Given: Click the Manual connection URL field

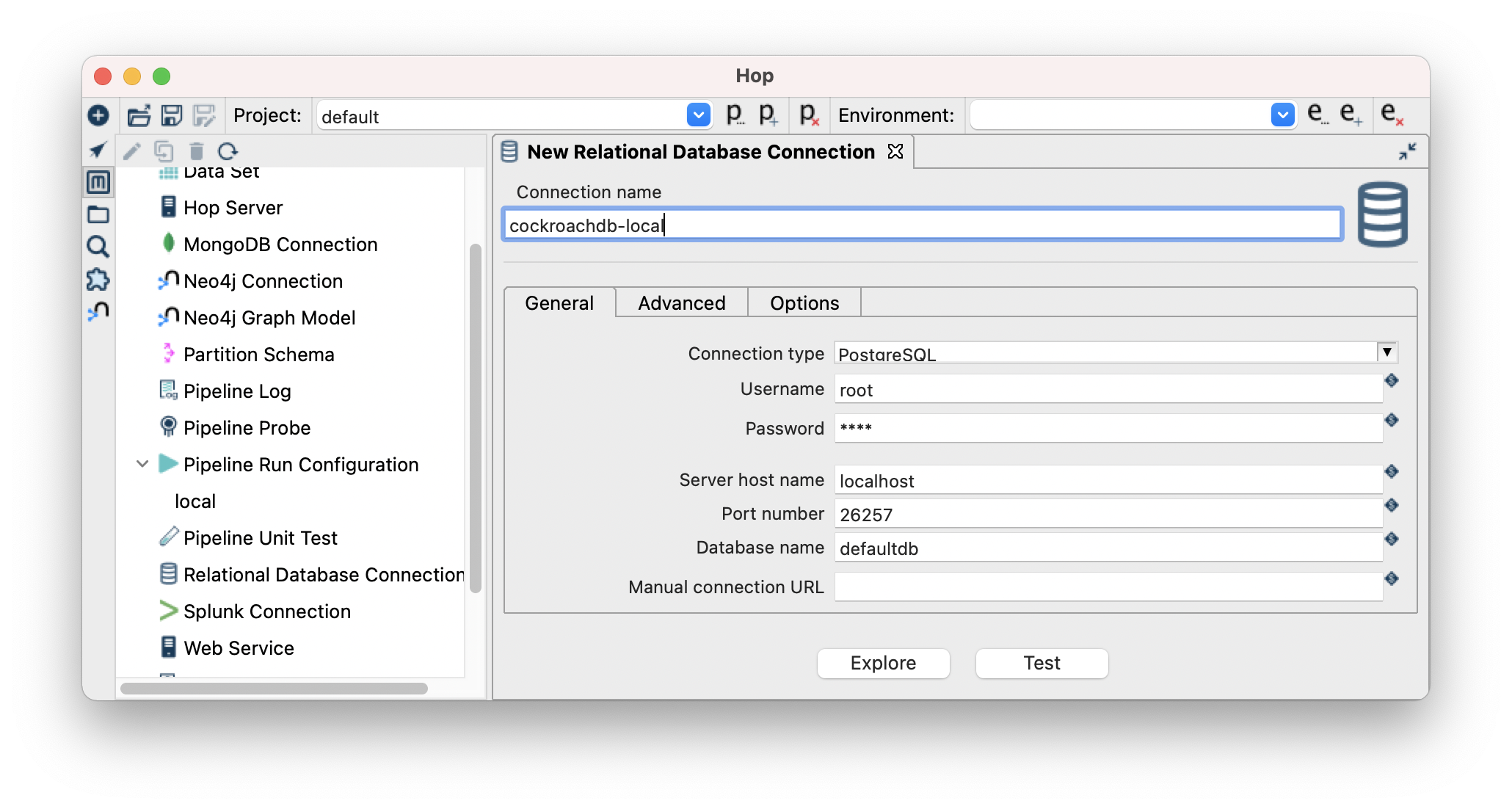Looking at the screenshot, I should [1108, 587].
